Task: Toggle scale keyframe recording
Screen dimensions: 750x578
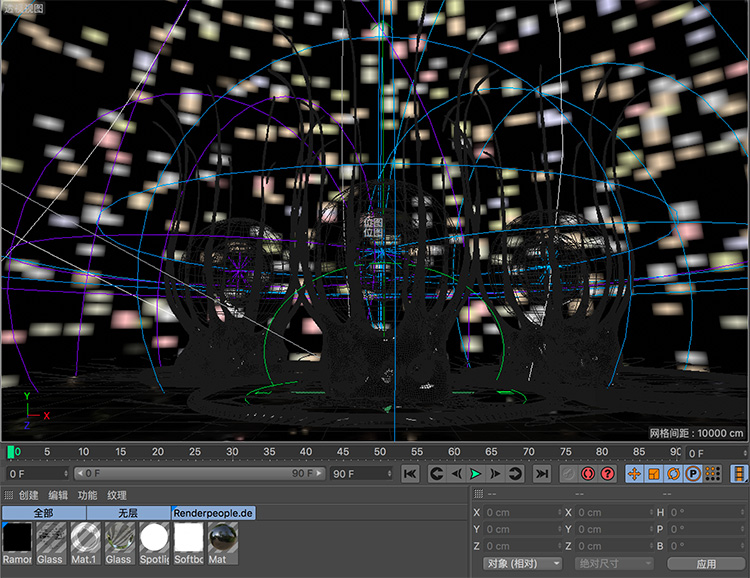Action: (x=653, y=473)
